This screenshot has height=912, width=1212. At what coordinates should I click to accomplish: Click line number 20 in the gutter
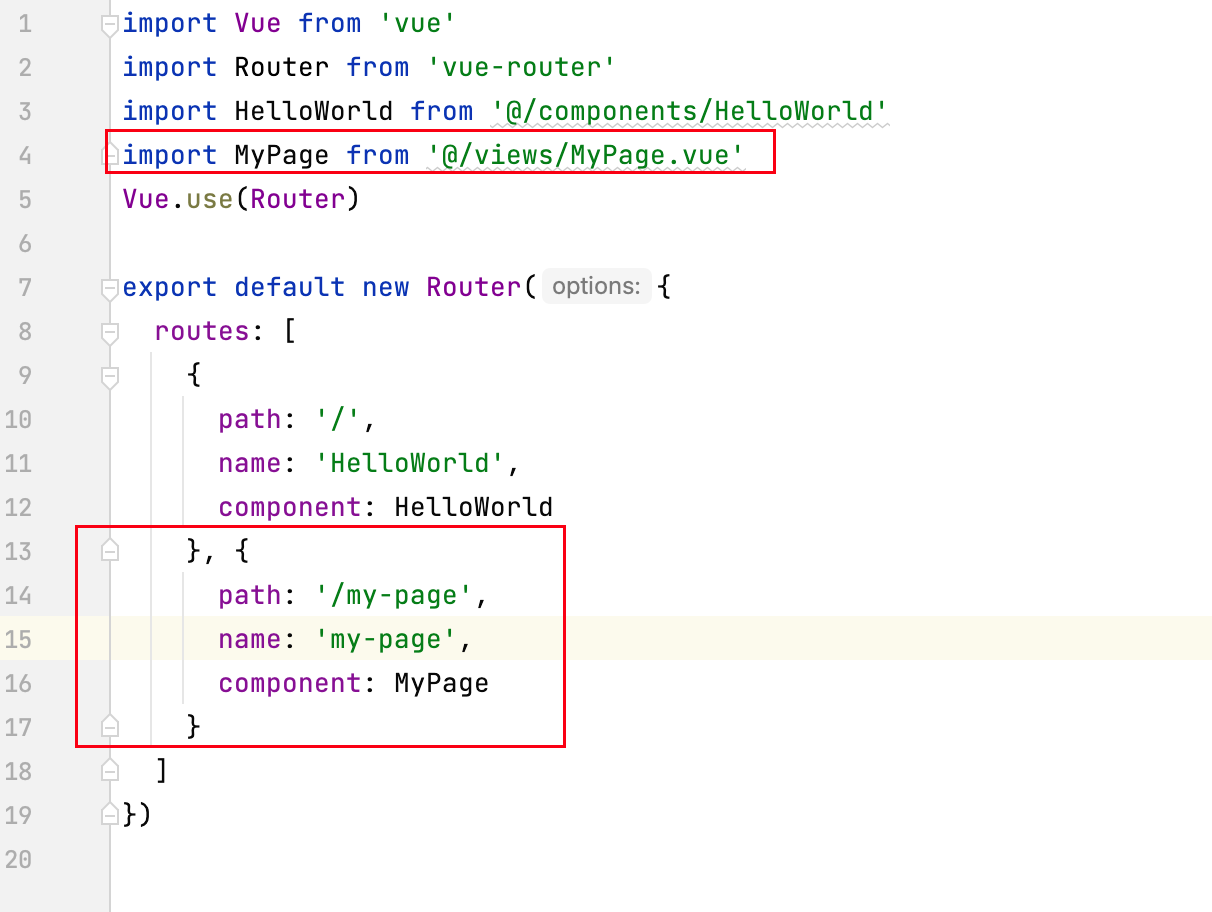pyautogui.click(x=18, y=859)
